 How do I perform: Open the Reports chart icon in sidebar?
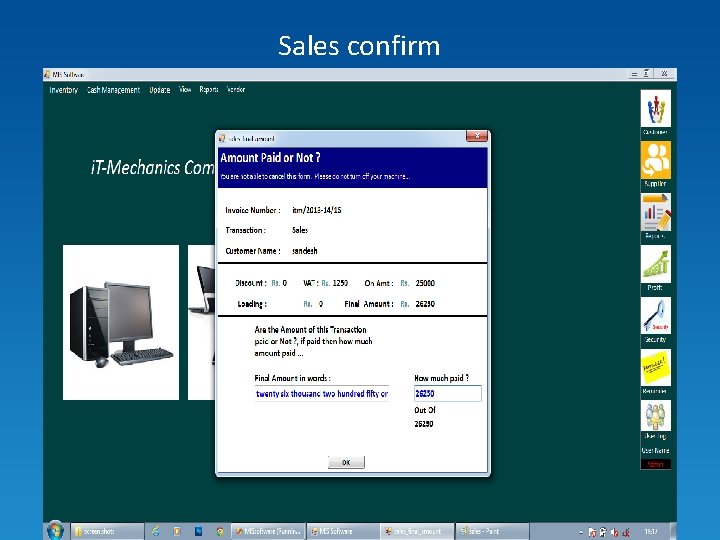[x=656, y=212]
